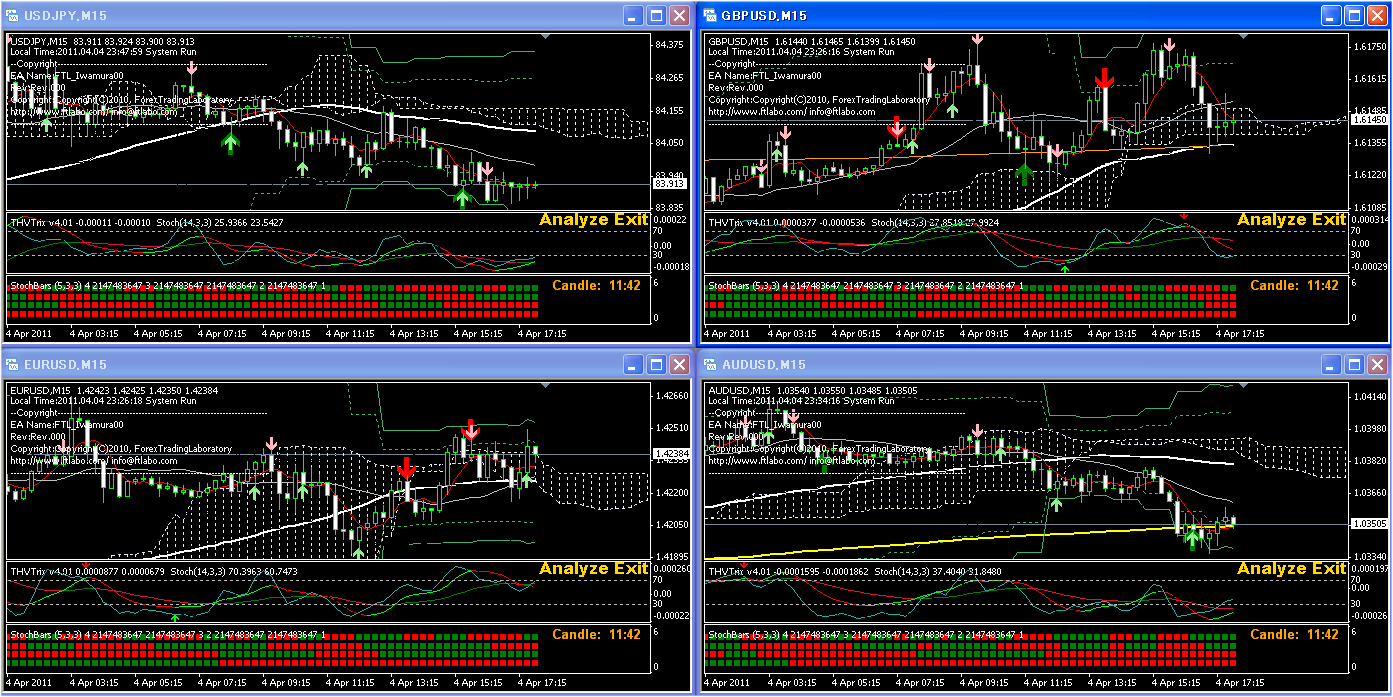Click the THVTrix v4.01 label in the USDJPY chart
The height and width of the screenshot is (697, 1393).
coord(43,222)
